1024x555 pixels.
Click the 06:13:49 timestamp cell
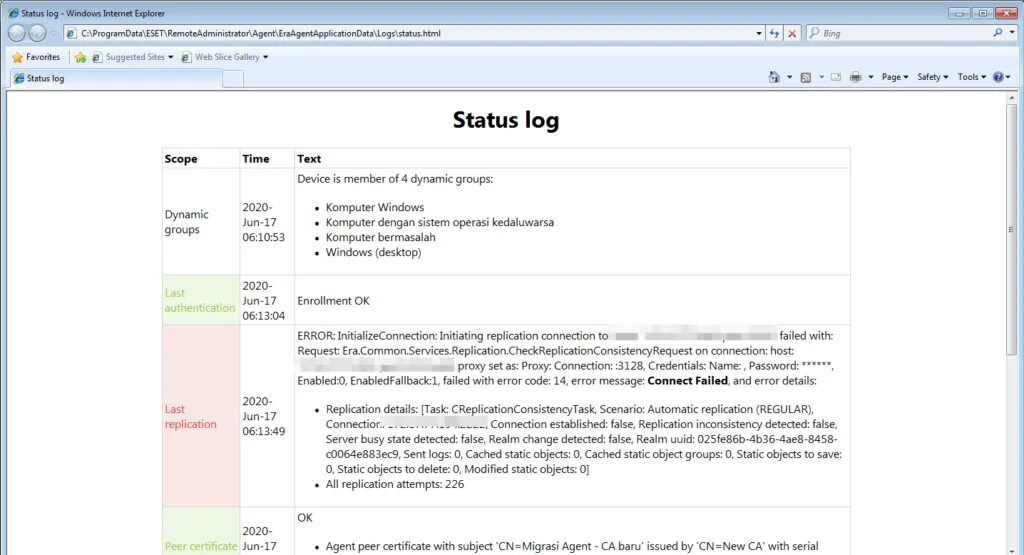(x=266, y=417)
